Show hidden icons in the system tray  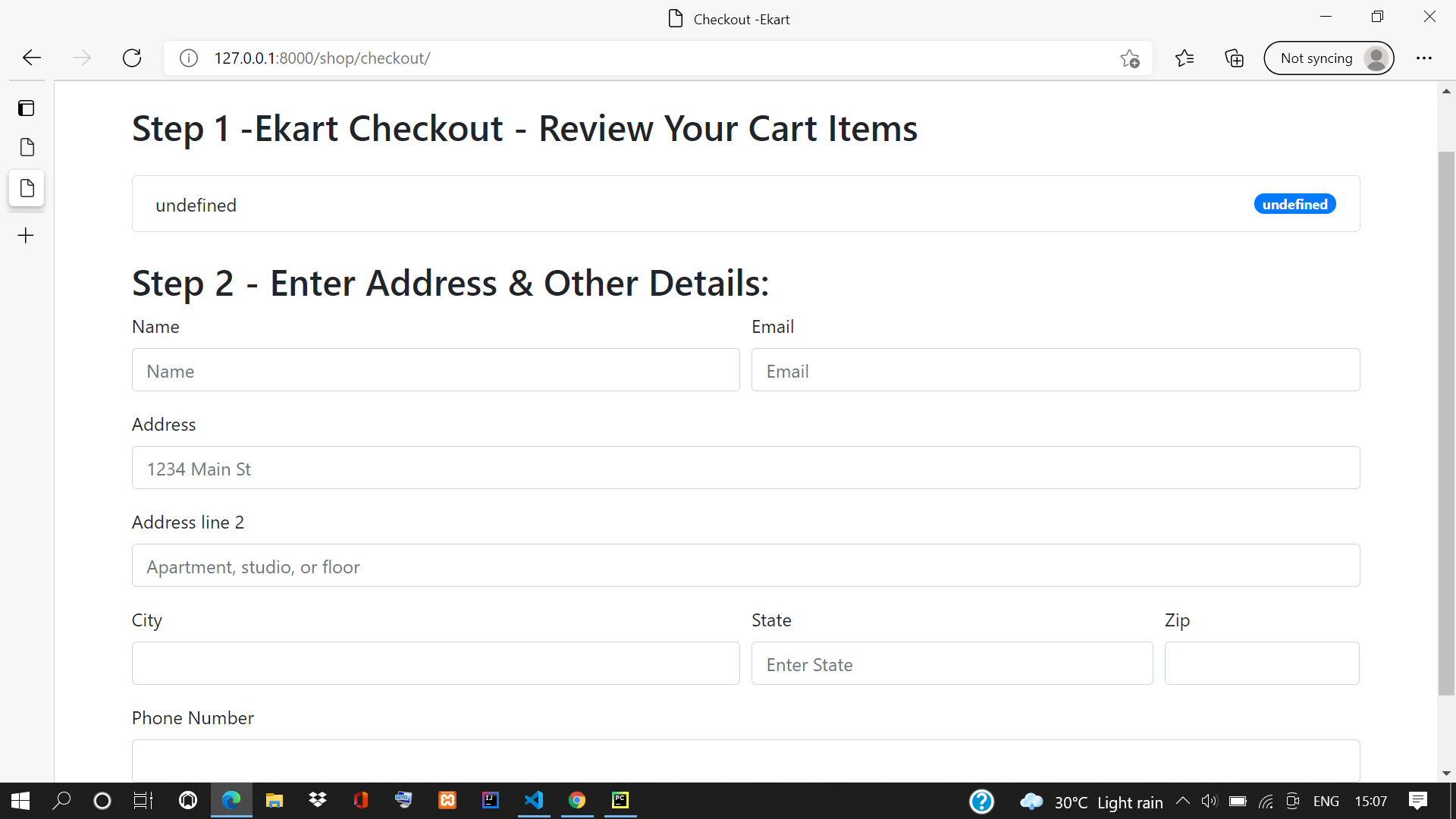coord(1182,801)
